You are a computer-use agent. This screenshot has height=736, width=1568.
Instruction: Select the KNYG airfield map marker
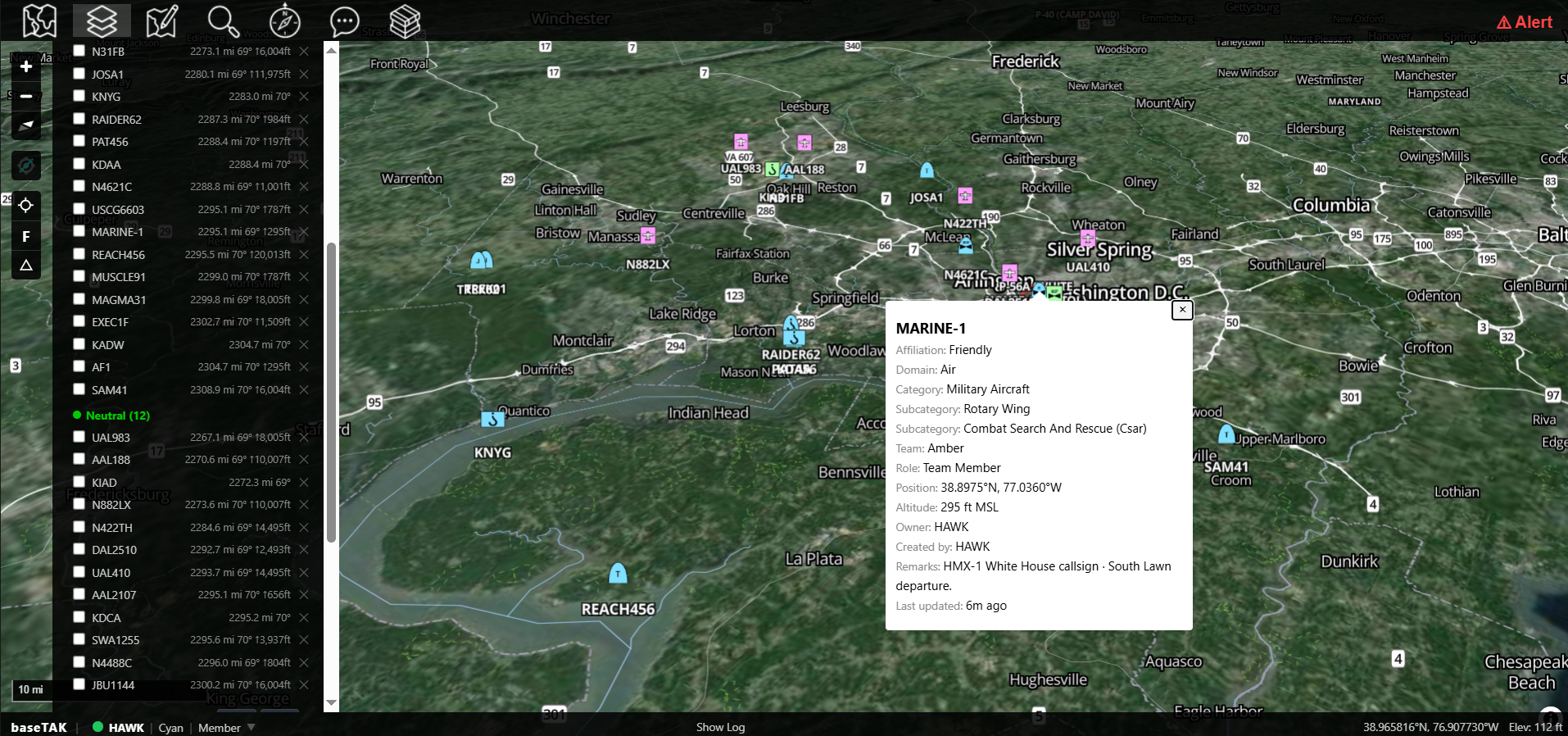point(492,419)
